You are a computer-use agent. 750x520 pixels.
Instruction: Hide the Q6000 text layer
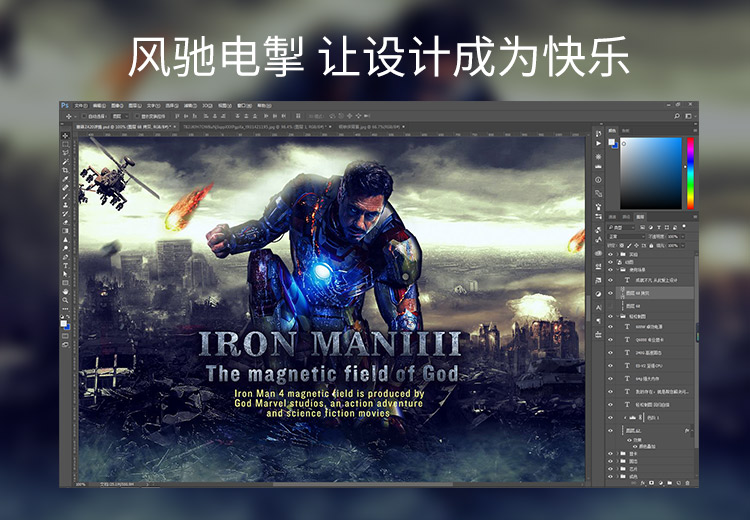click(x=610, y=340)
